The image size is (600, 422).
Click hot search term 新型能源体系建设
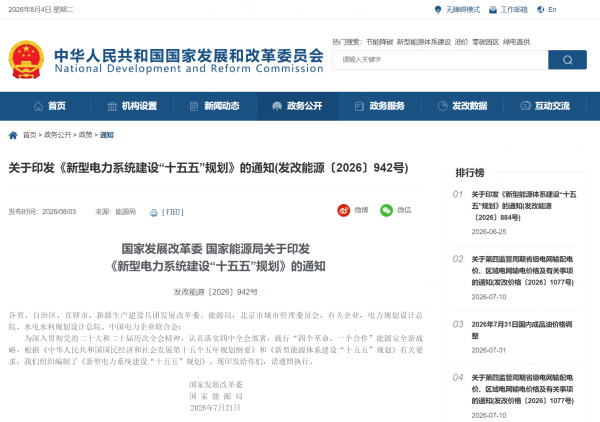point(424,42)
